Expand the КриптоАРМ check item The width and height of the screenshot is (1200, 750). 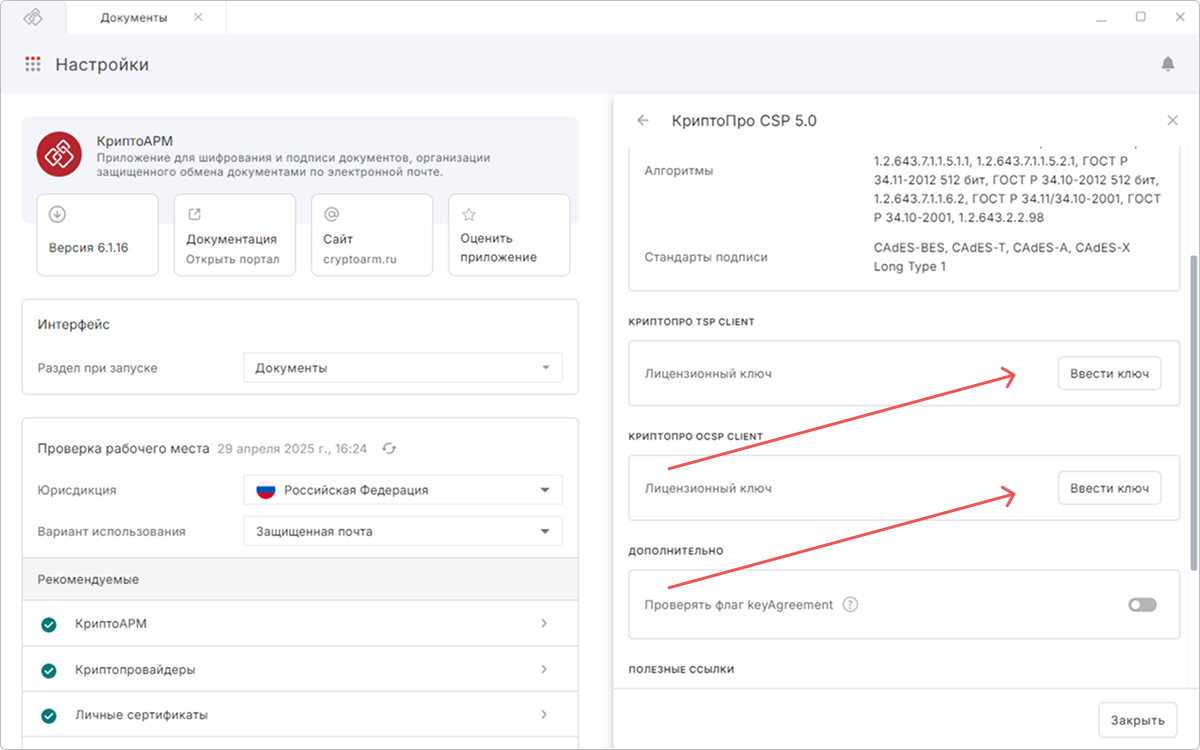coord(300,624)
